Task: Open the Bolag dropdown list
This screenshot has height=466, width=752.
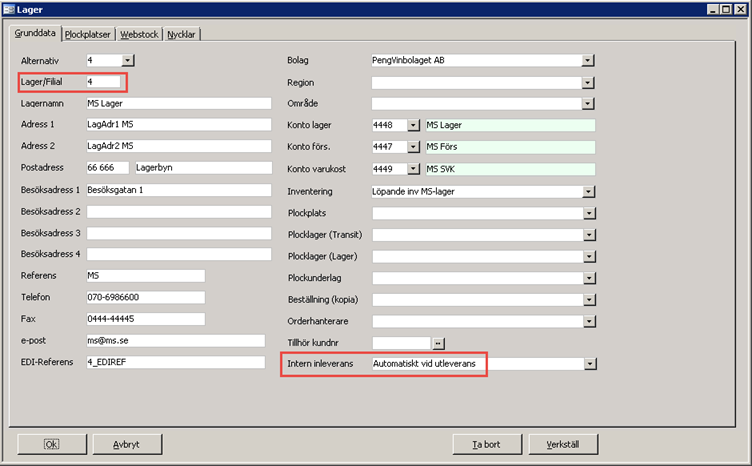Action: pyautogui.click(x=588, y=60)
